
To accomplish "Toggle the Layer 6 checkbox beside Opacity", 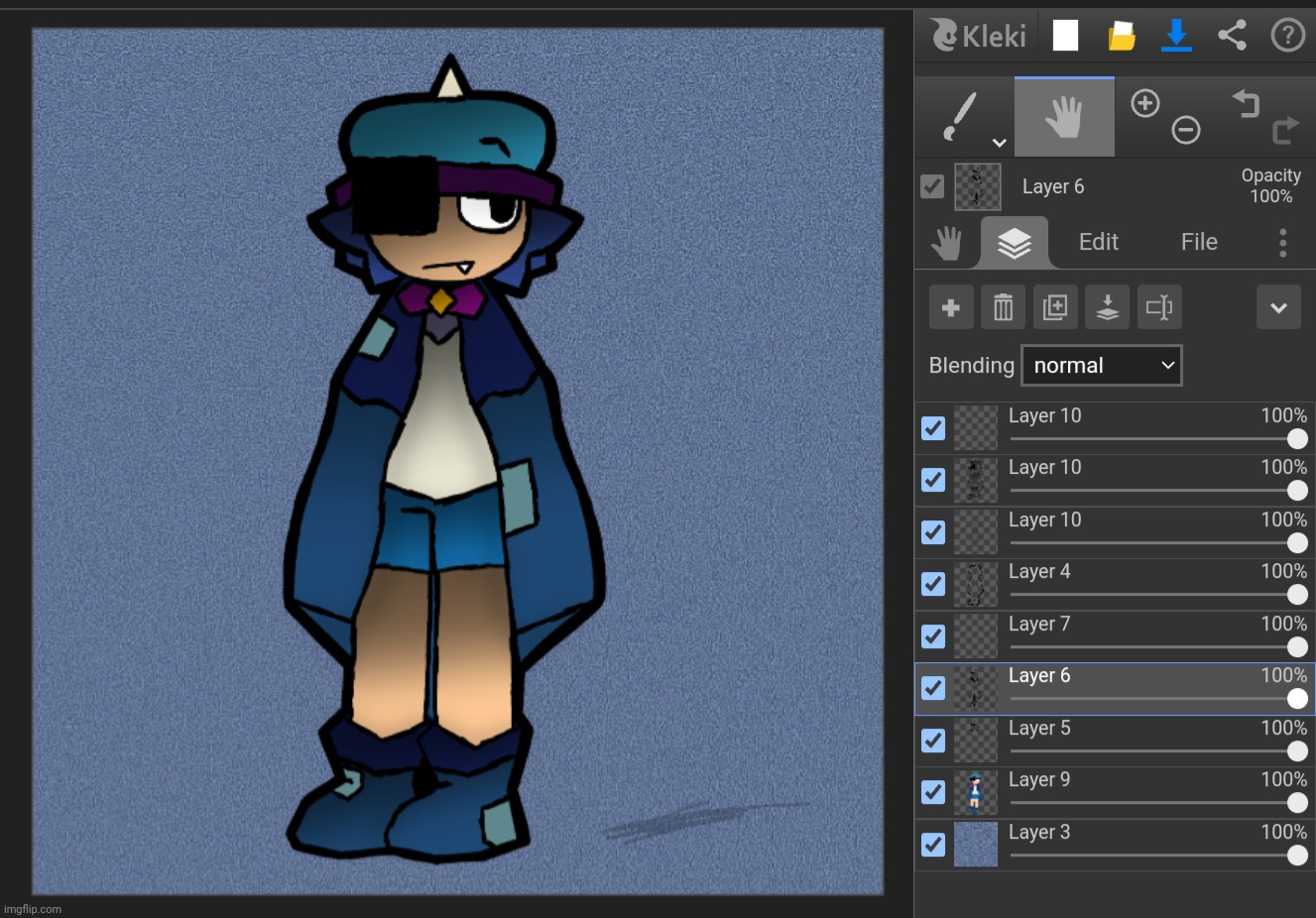I will click(932, 186).
